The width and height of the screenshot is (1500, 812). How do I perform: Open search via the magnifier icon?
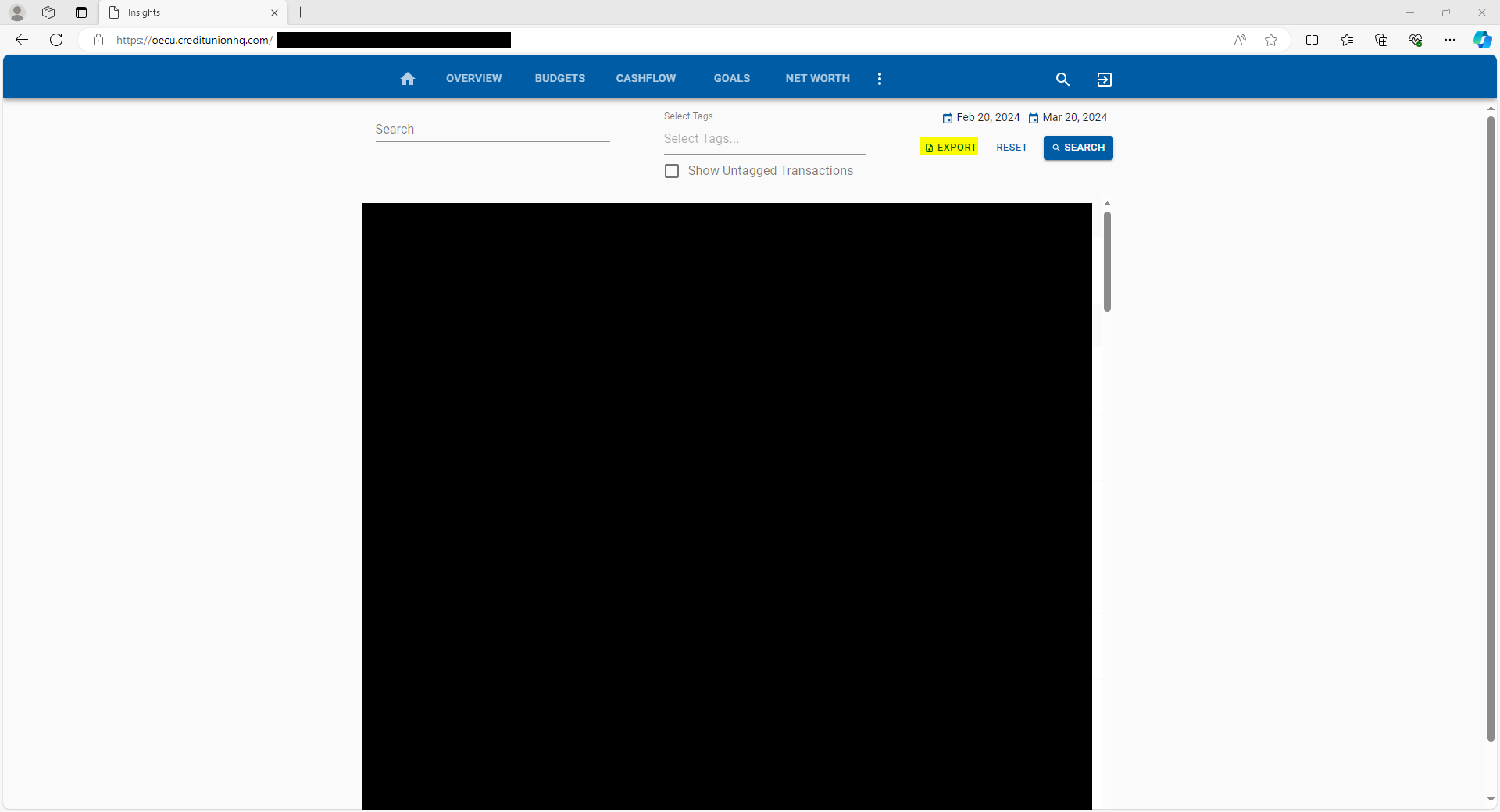pos(1062,79)
